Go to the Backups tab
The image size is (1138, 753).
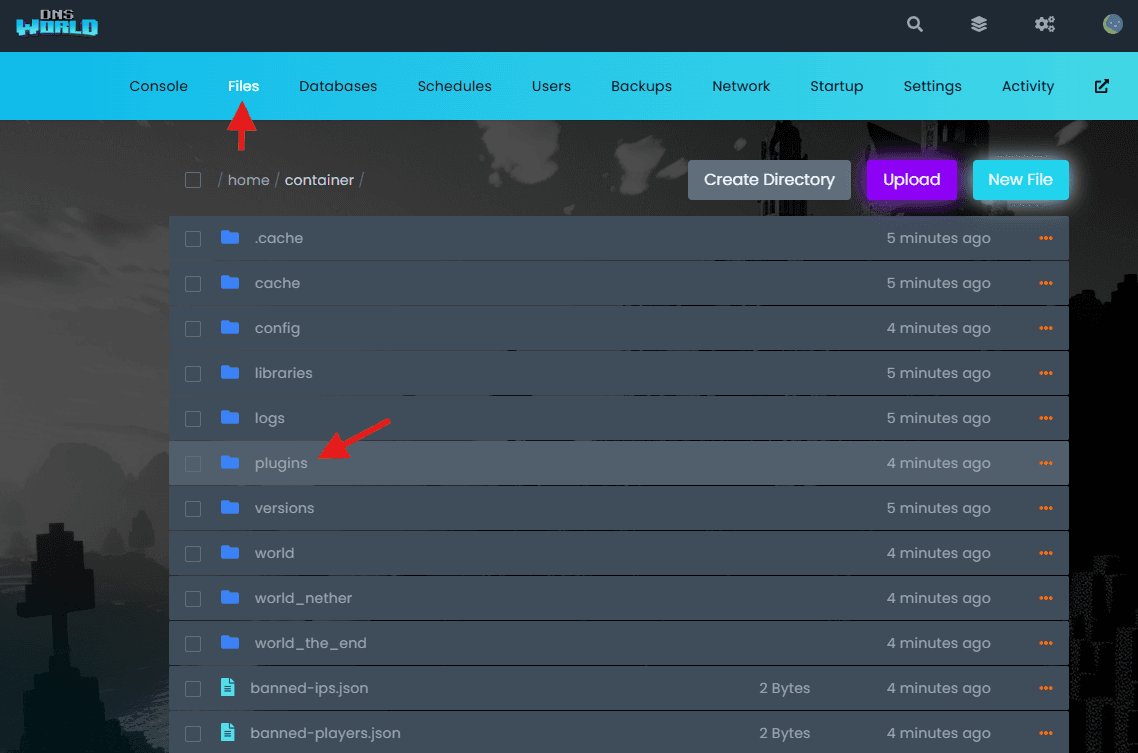(641, 86)
